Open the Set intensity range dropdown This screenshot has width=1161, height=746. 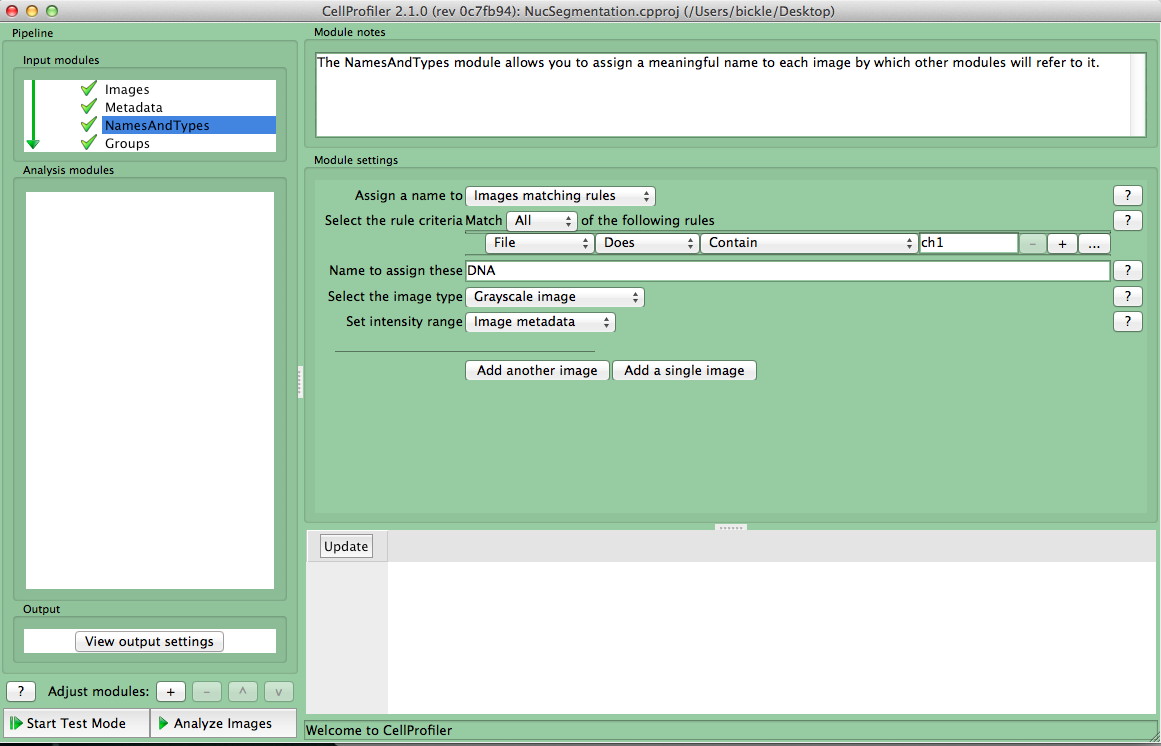click(x=541, y=322)
